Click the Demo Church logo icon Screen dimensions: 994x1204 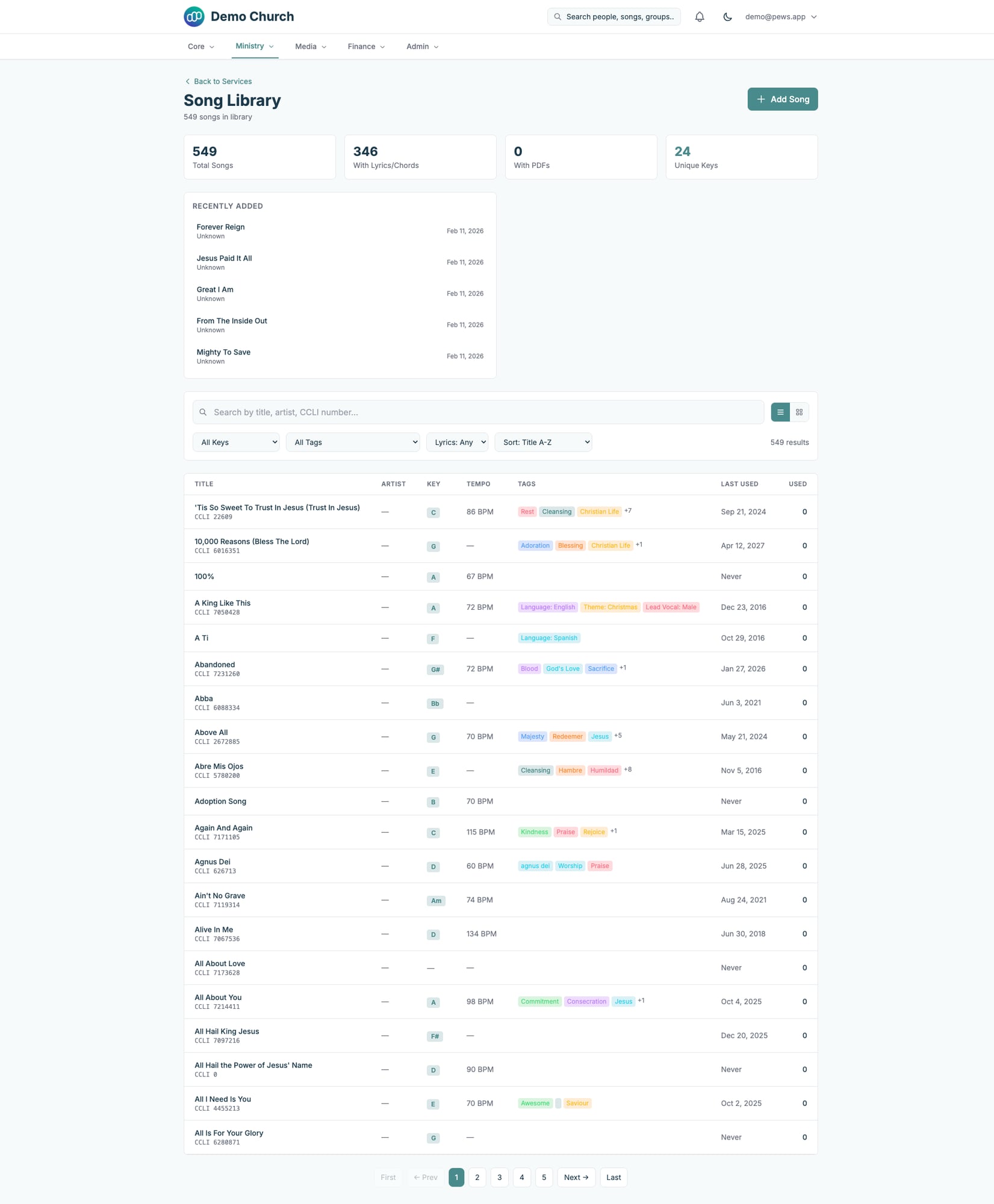coord(194,17)
